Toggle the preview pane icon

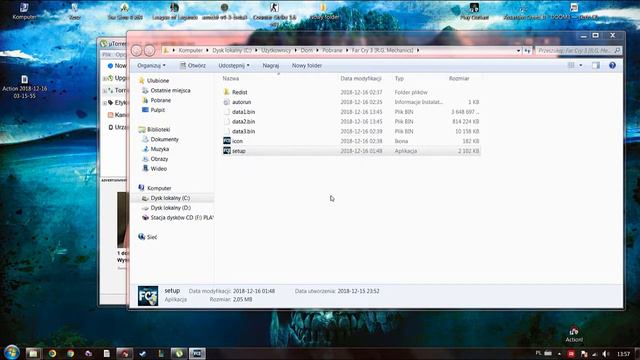[x=596, y=65]
